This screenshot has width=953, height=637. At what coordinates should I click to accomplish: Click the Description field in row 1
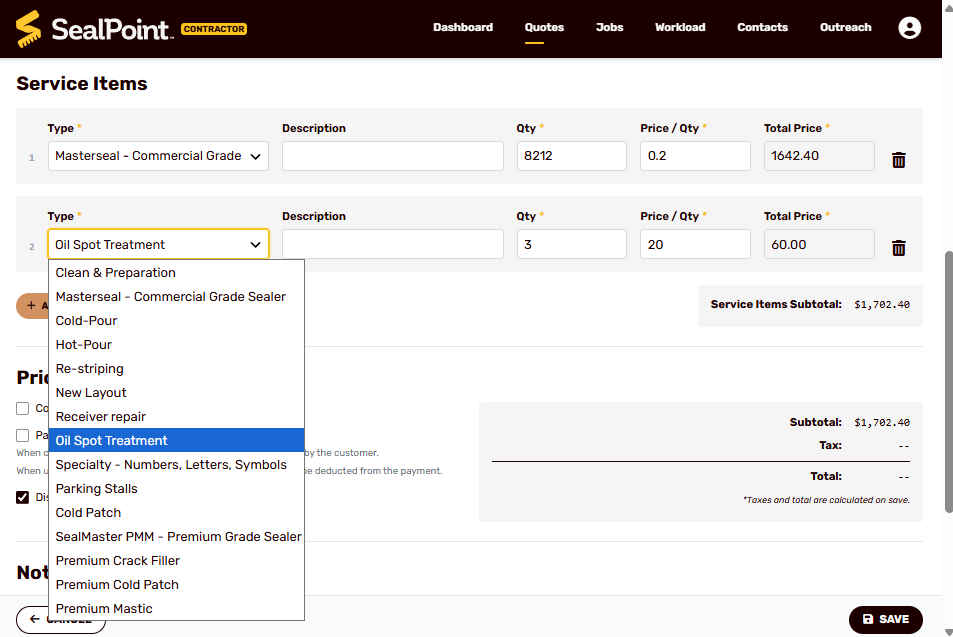point(393,156)
